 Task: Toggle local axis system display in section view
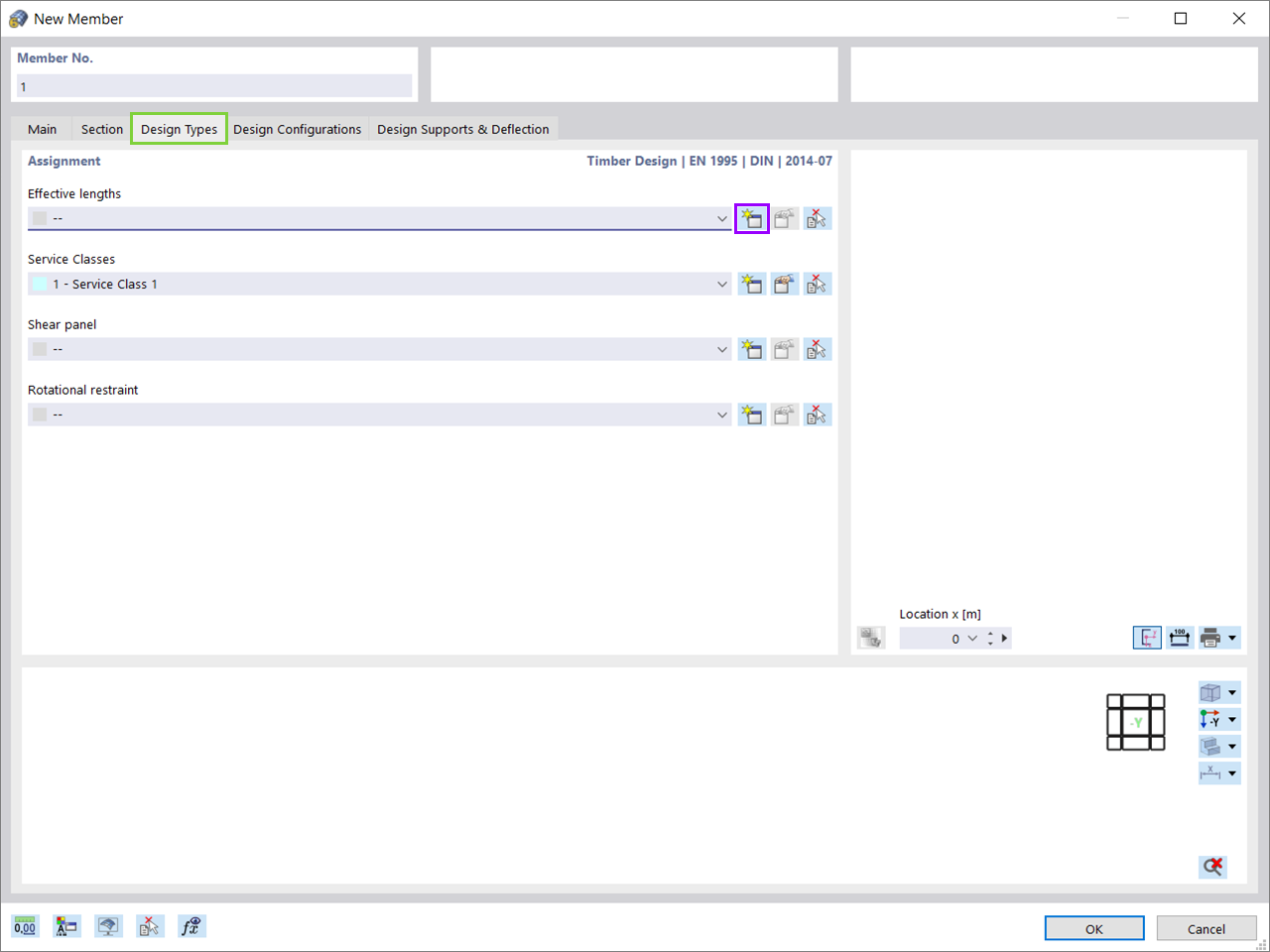tap(1147, 638)
